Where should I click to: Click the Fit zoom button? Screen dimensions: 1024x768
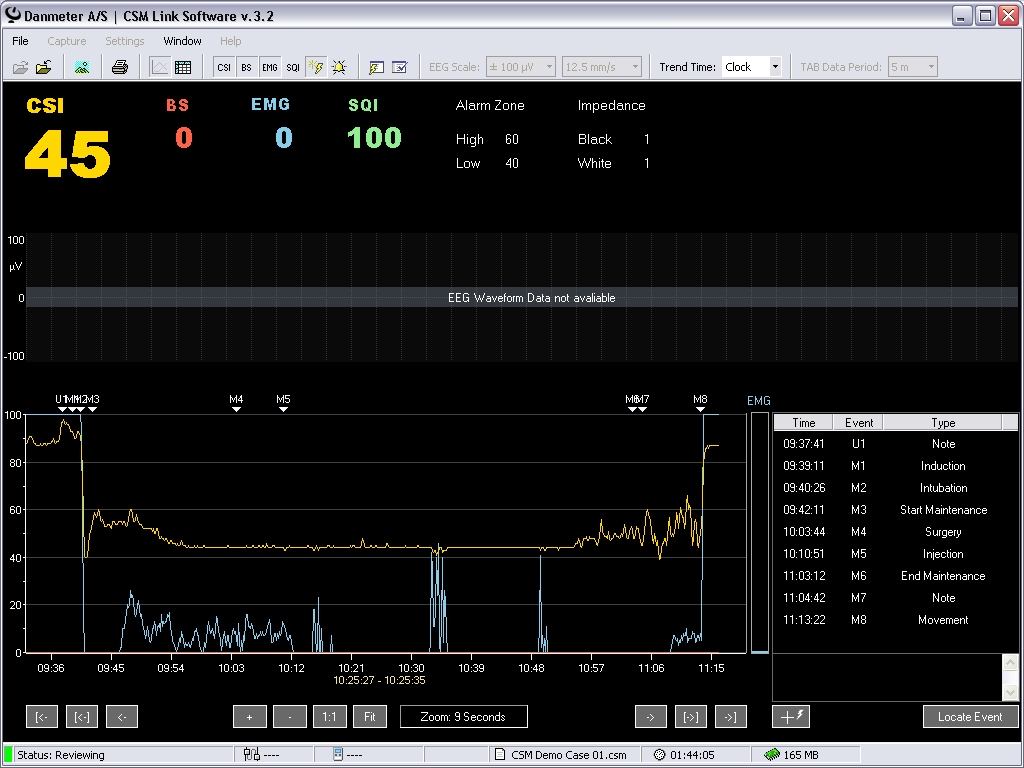click(370, 717)
